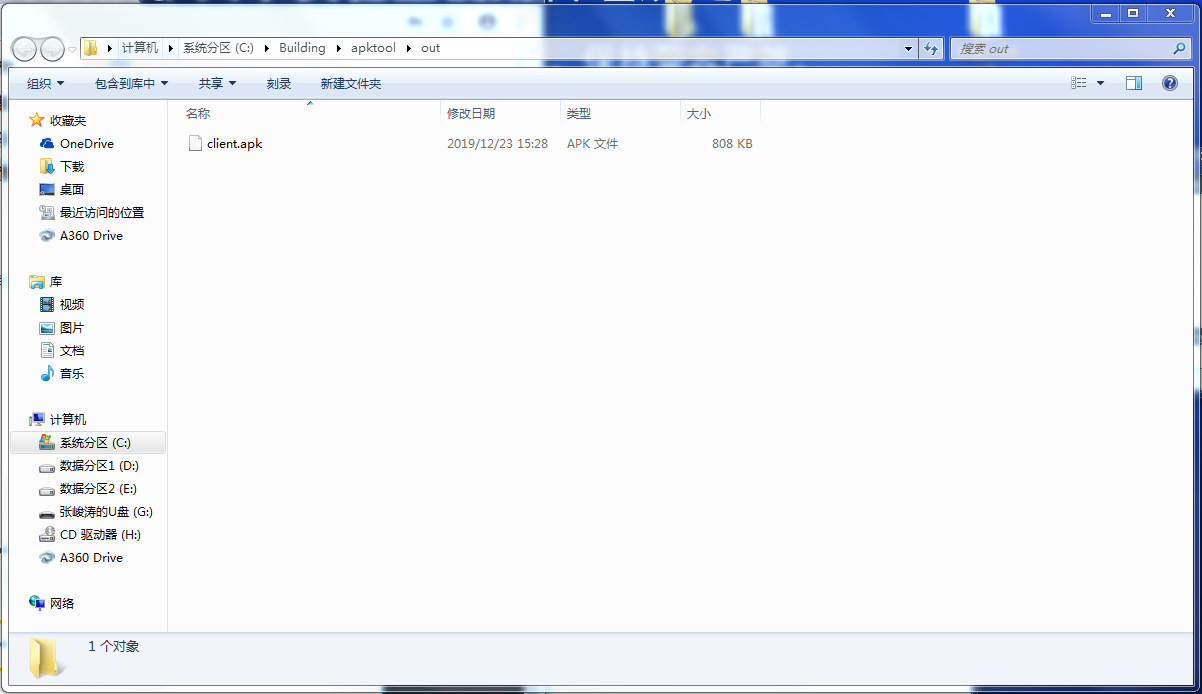Click the refresh button beside address bar
1202x694 pixels.
[931, 48]
